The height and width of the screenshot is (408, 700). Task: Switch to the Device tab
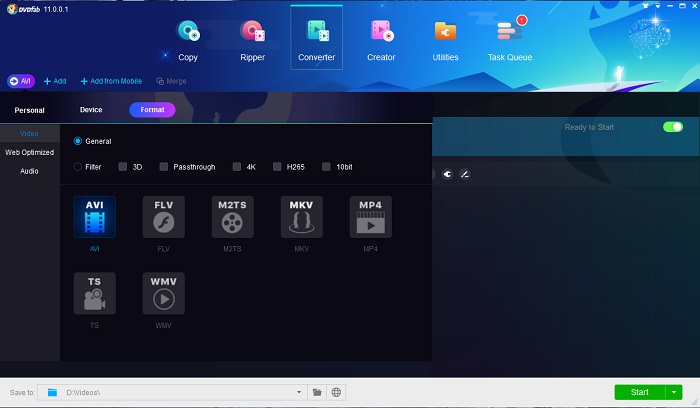point(91,110)
